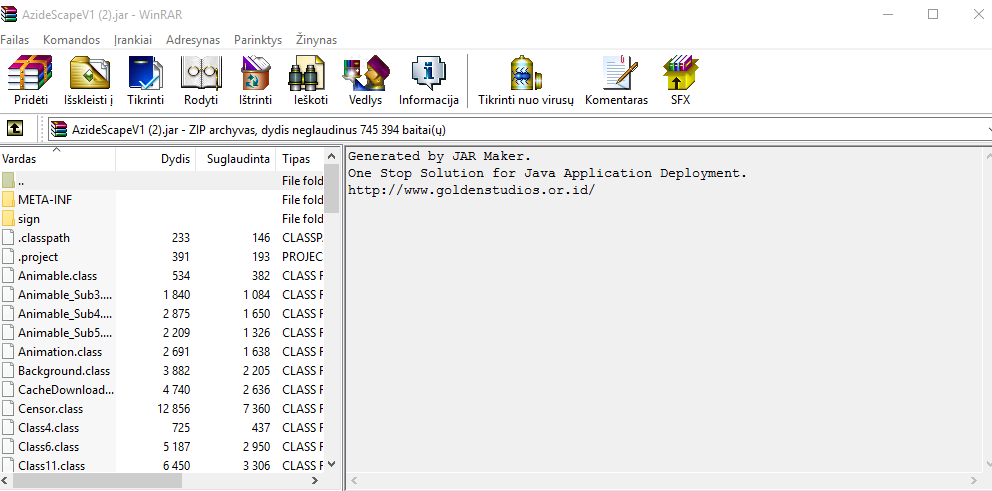Click file list horizontal scroll right arrow
This screenshot has width=992, height=491.
click(x=314, y=481)
